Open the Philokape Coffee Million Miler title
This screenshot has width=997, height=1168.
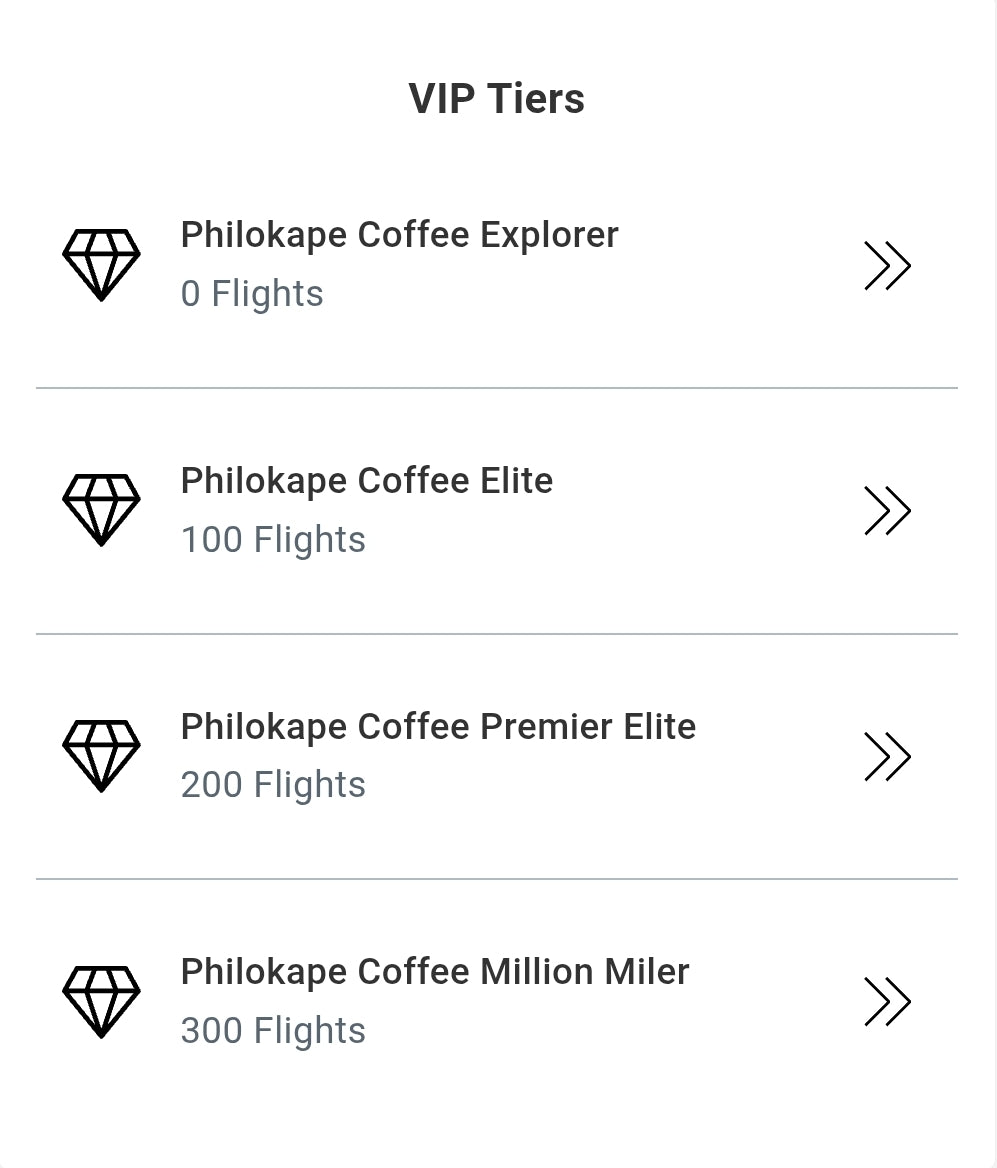pos(435,972)
